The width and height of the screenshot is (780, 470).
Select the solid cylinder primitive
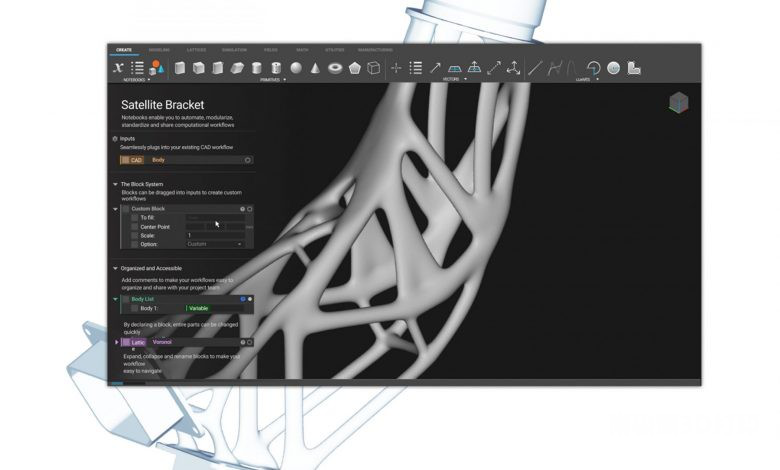(257, 68)
